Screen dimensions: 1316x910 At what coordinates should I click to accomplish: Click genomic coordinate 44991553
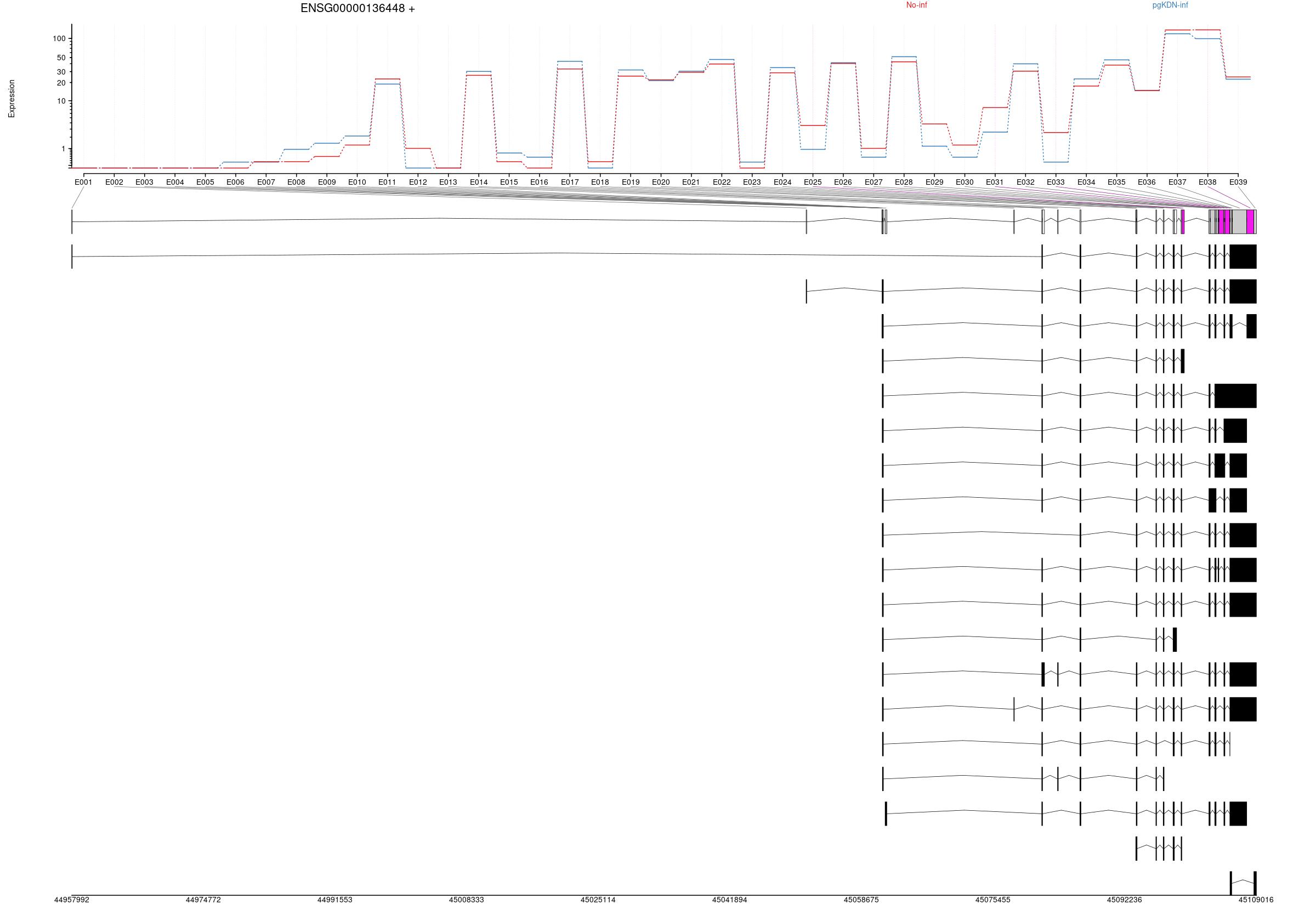335,900
